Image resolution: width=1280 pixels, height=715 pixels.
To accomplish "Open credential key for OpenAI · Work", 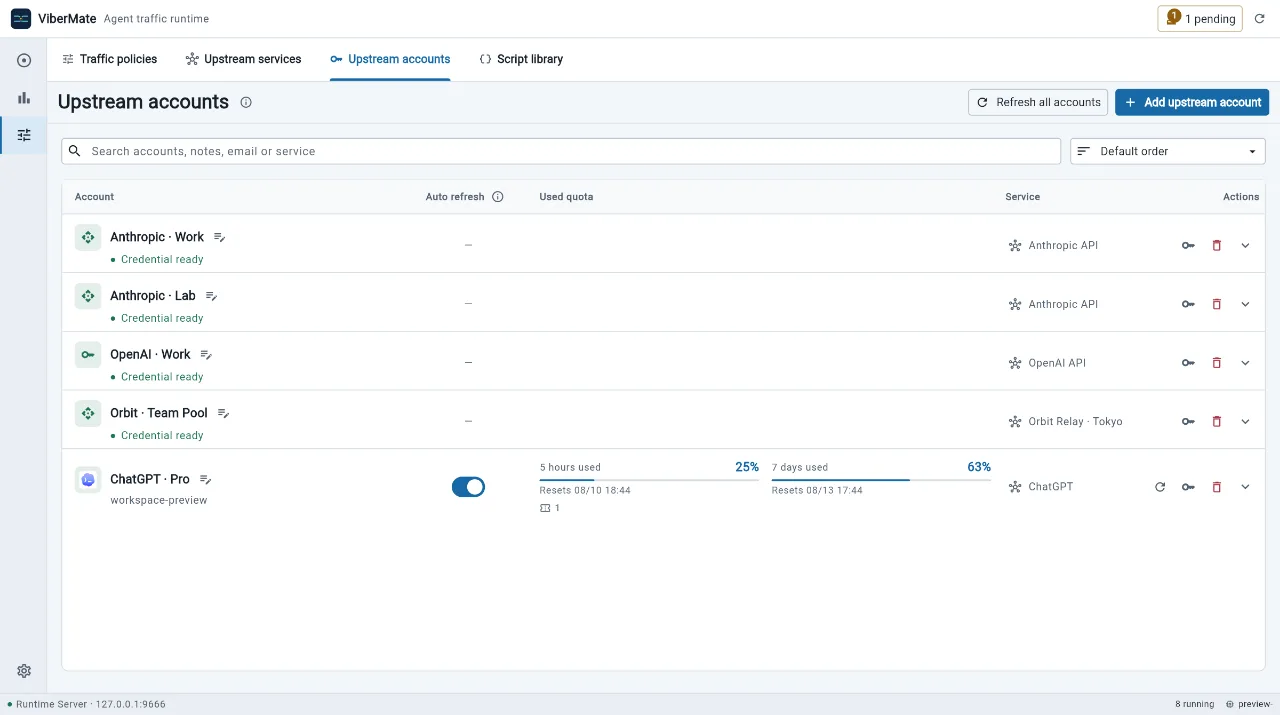I will tap(1188, 363).
